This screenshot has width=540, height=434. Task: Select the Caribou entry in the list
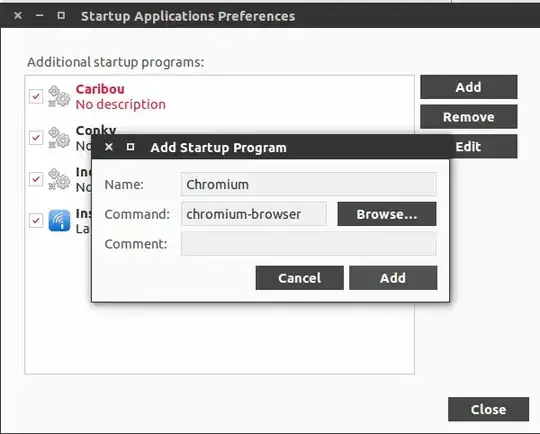220,96
